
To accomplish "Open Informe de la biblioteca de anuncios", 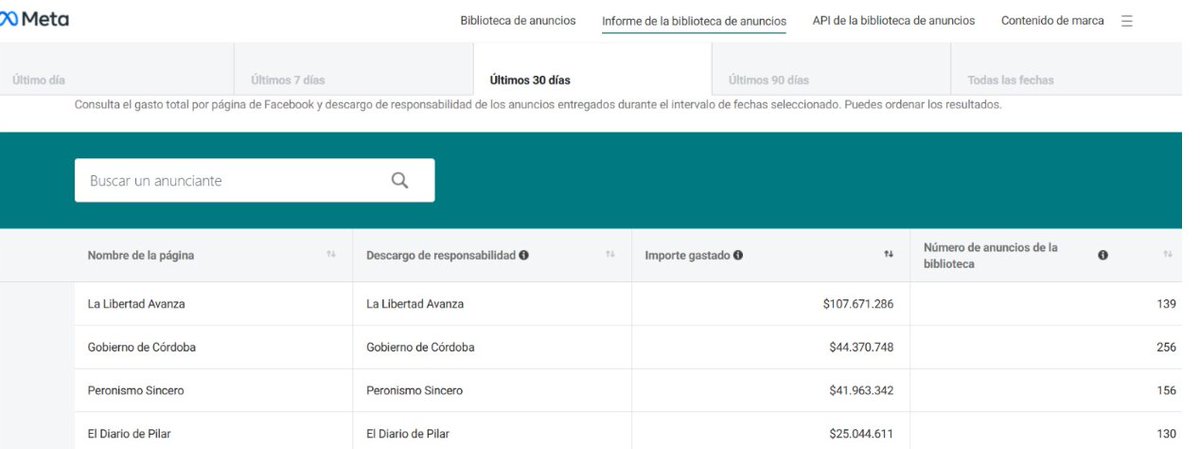I will tap(694, 21).
